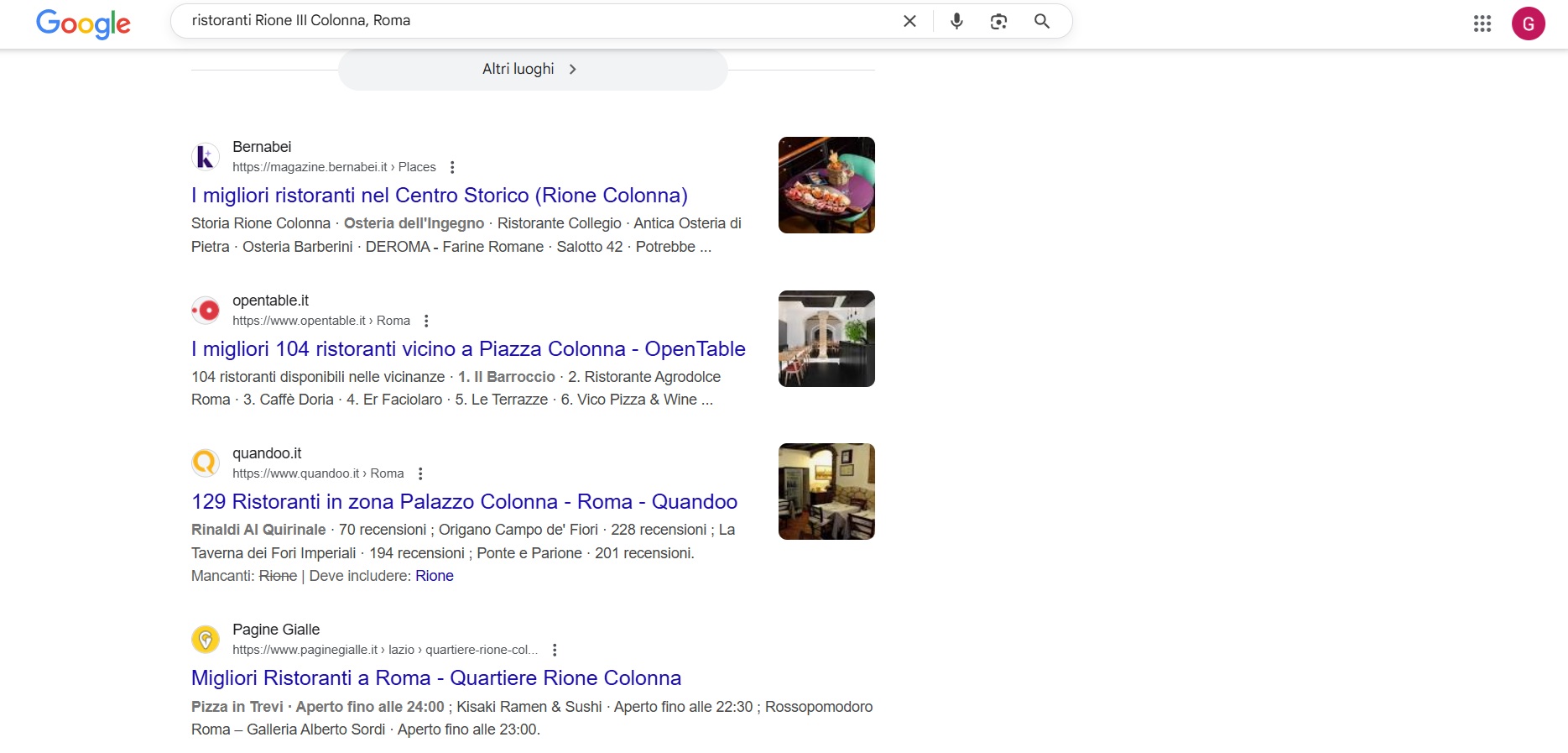Open three-dot menu for Pagine Gialle result
Image resolution: width=1568 pixels, height=753 pixels.
pyautogui.click(x=555, y=650)
